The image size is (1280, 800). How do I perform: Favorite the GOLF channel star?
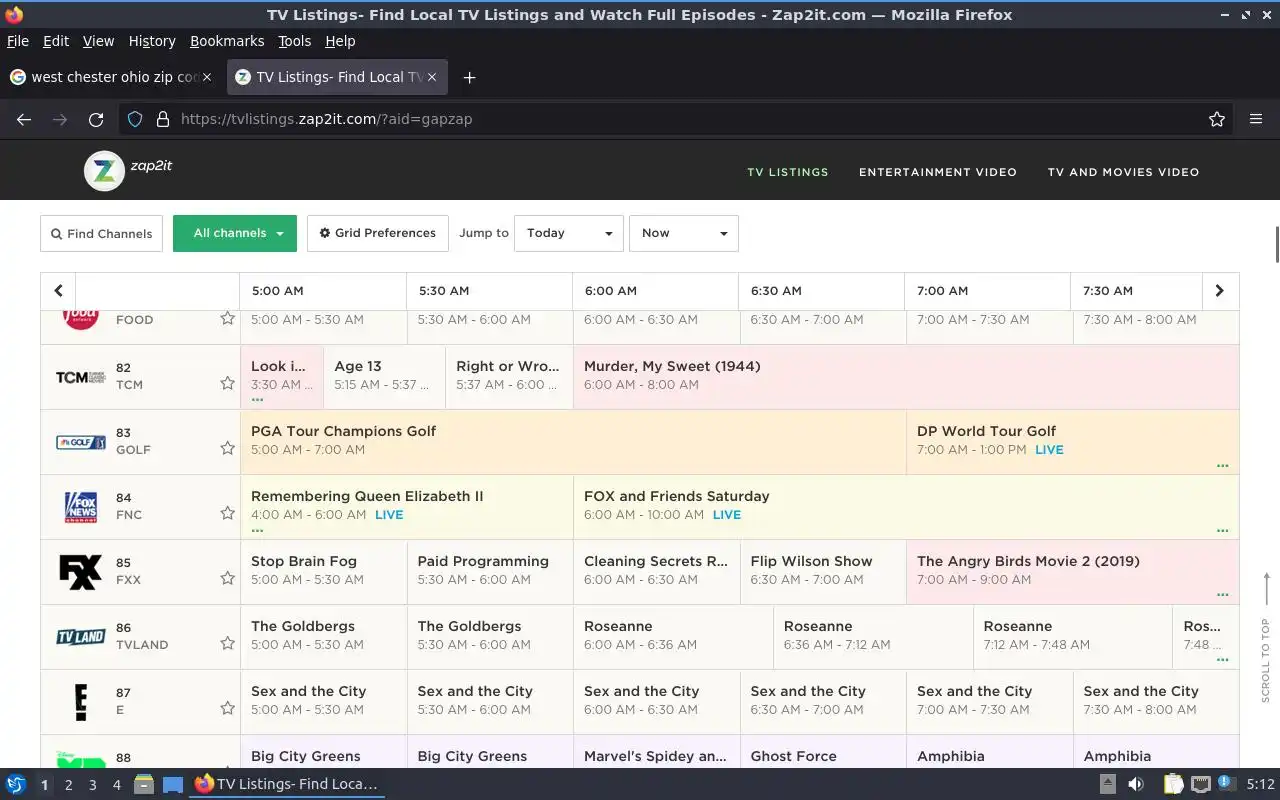(228, 448)
